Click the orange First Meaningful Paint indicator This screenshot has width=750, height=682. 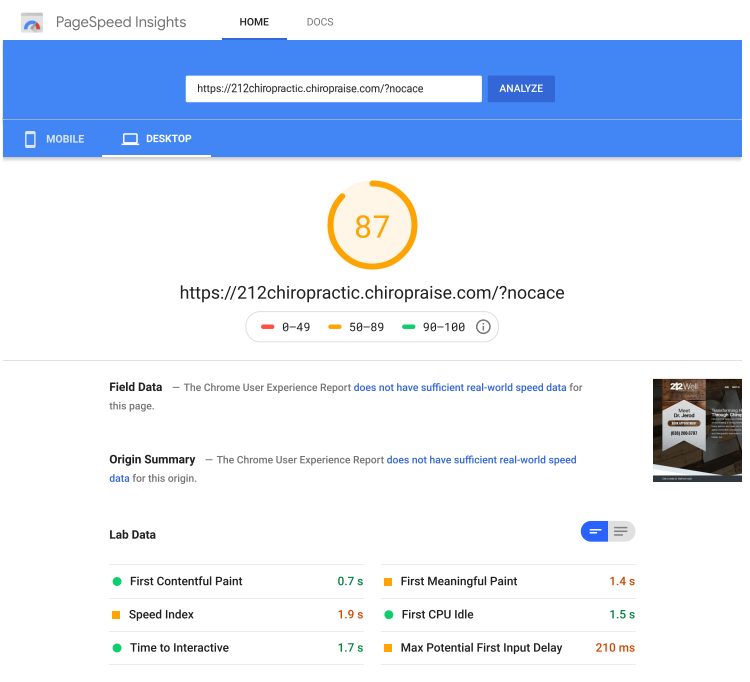388,581
